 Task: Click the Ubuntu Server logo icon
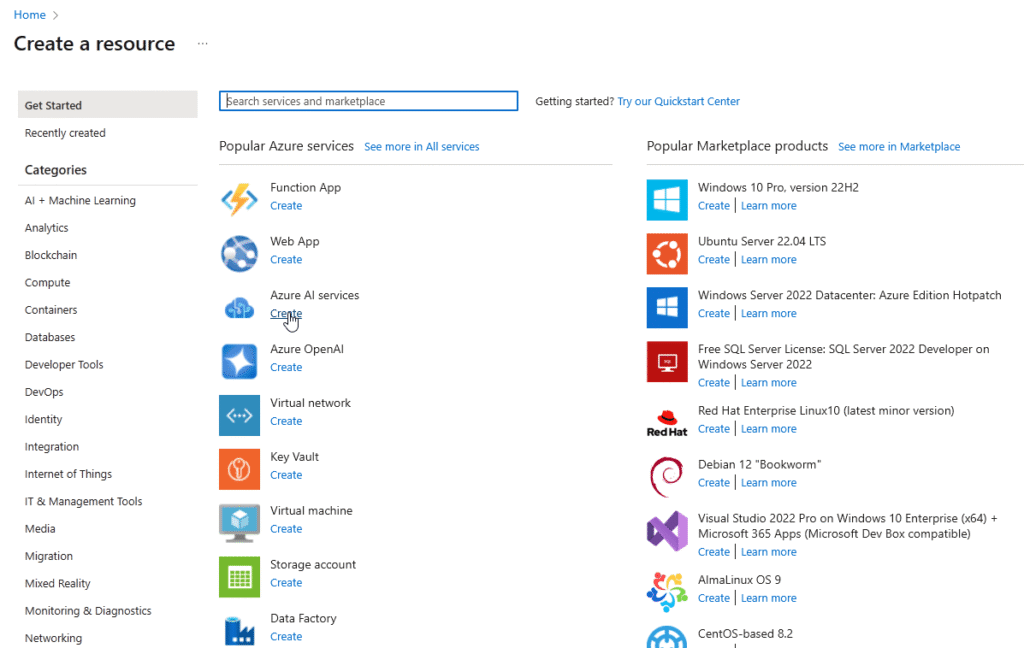(x=667, y=253)
